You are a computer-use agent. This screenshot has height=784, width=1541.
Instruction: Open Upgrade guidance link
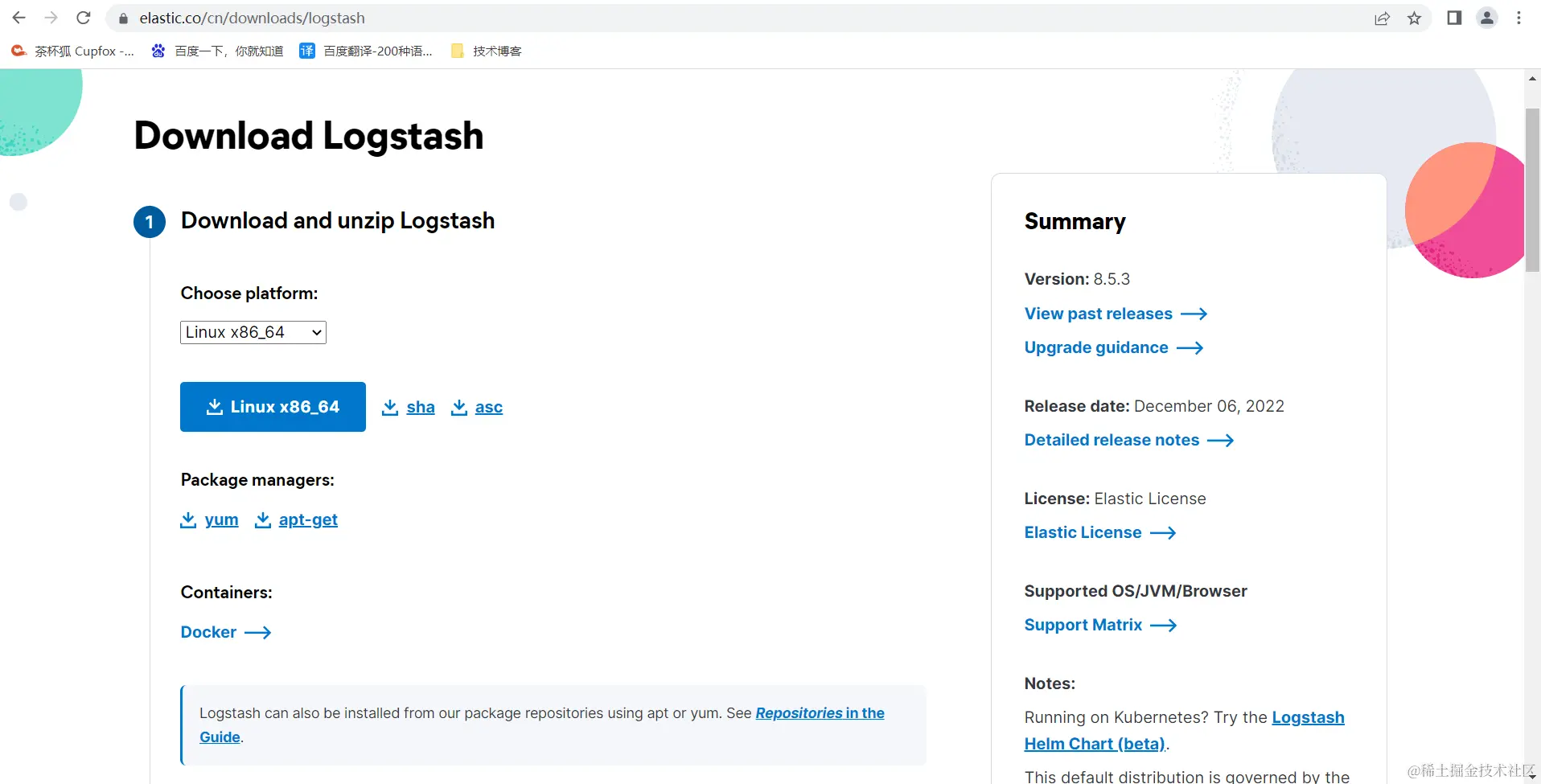(x=1114, y=347)
